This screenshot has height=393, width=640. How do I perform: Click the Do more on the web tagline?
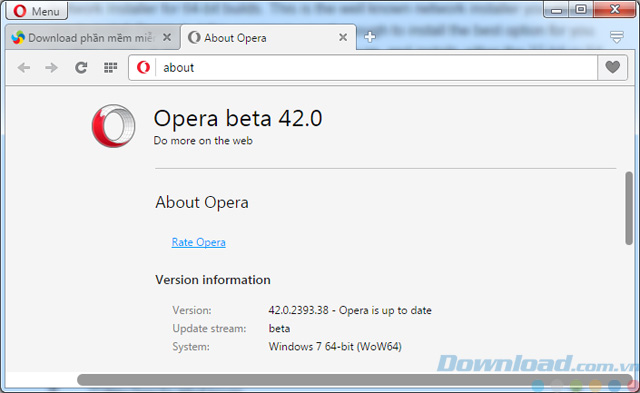coord(203,141)
